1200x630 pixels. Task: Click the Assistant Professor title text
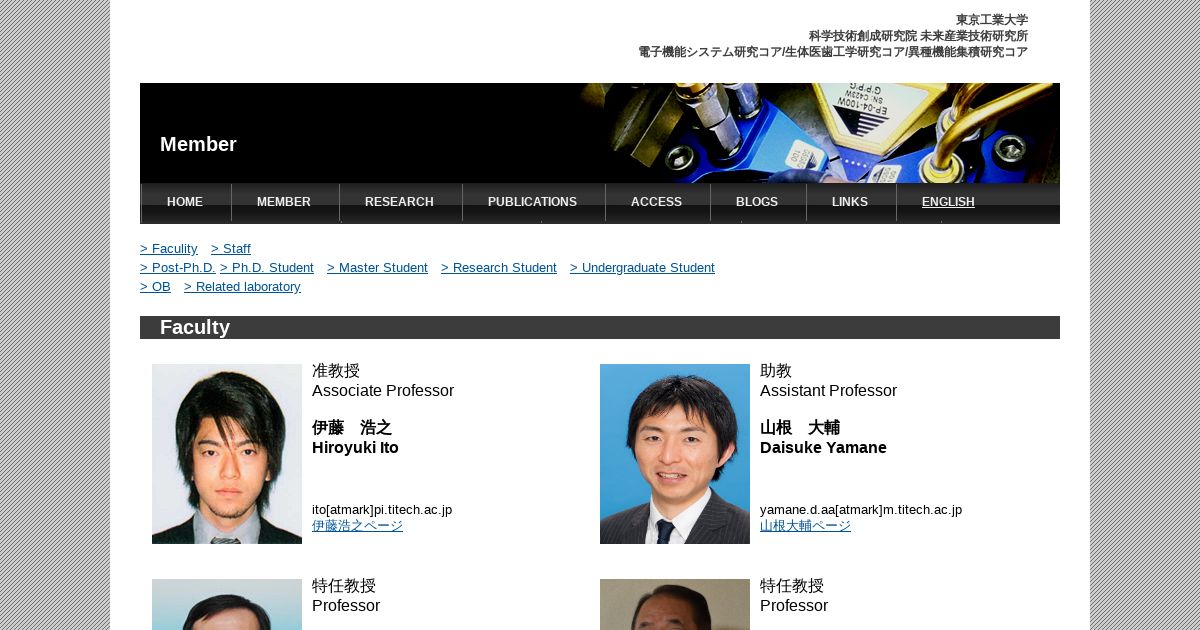(x=828, y=391)
